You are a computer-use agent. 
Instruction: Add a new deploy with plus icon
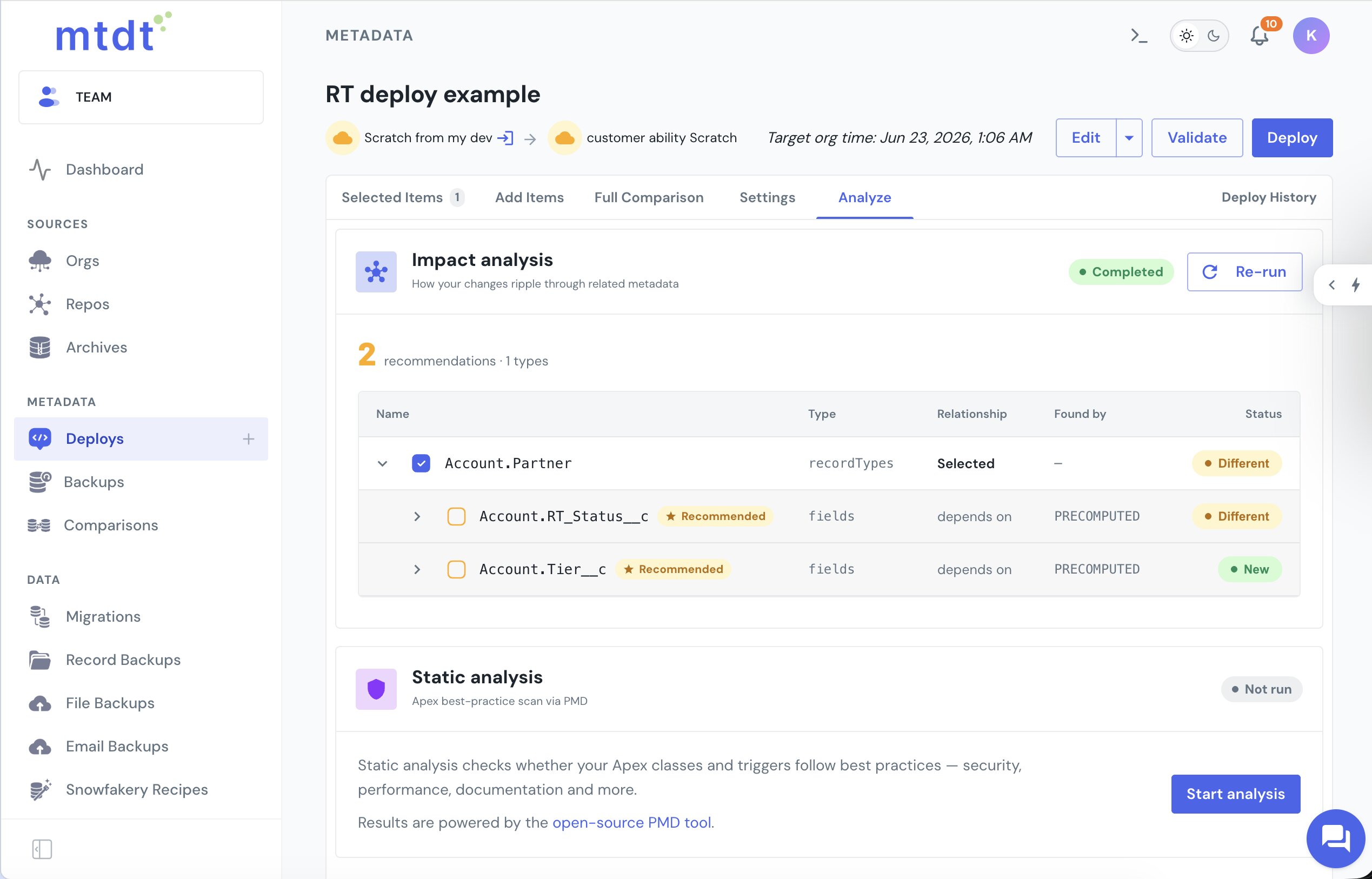pos(248,439)
